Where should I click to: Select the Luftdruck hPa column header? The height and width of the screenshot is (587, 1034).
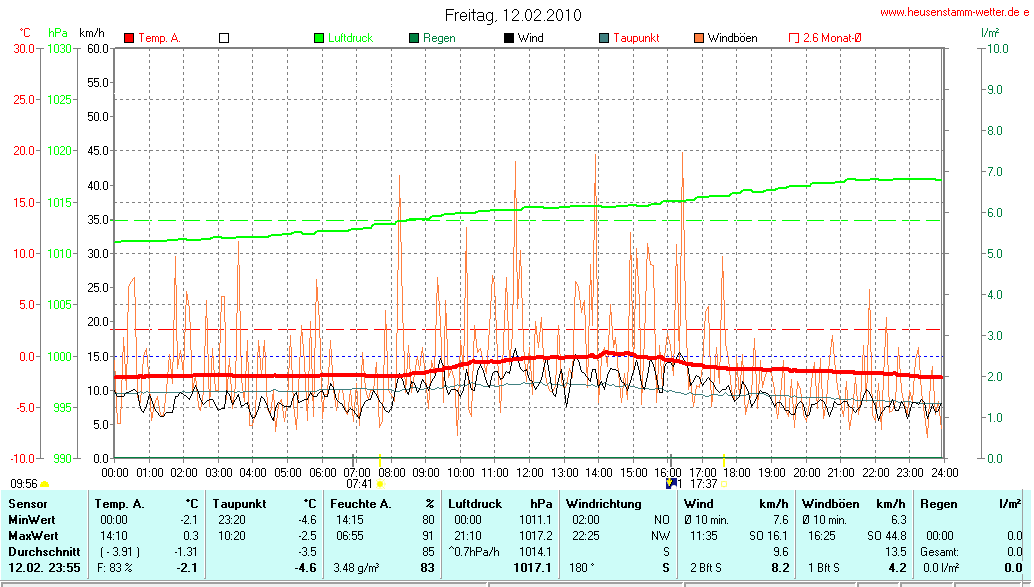coord(499,504)
